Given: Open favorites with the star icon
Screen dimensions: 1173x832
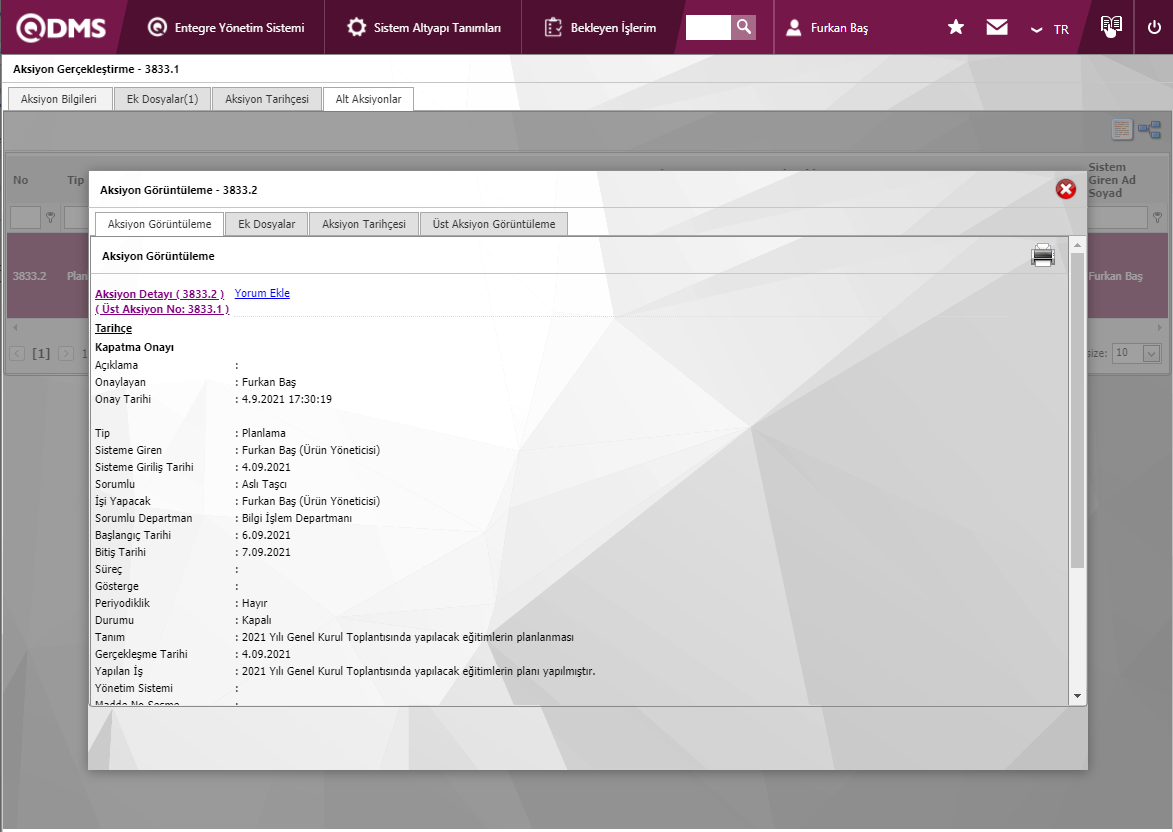Looking at the screenshot, I should (956, 28).
